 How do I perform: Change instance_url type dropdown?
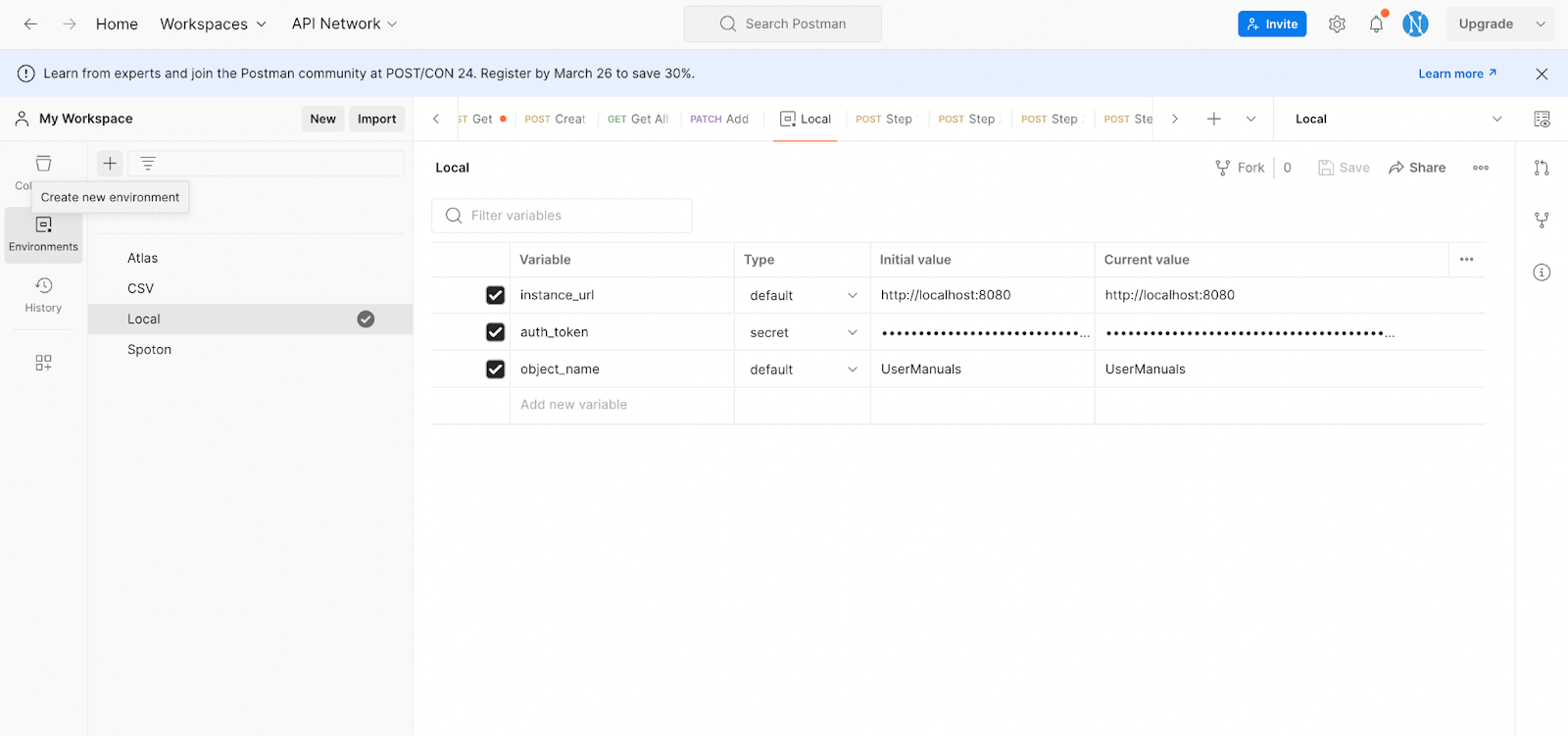click(803, 295)
